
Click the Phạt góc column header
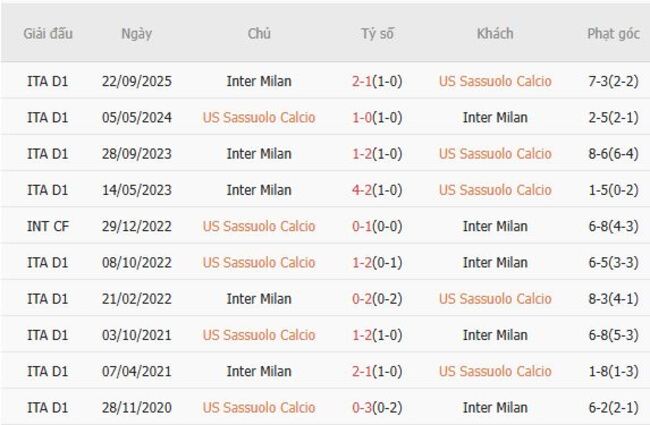[613, 34]
